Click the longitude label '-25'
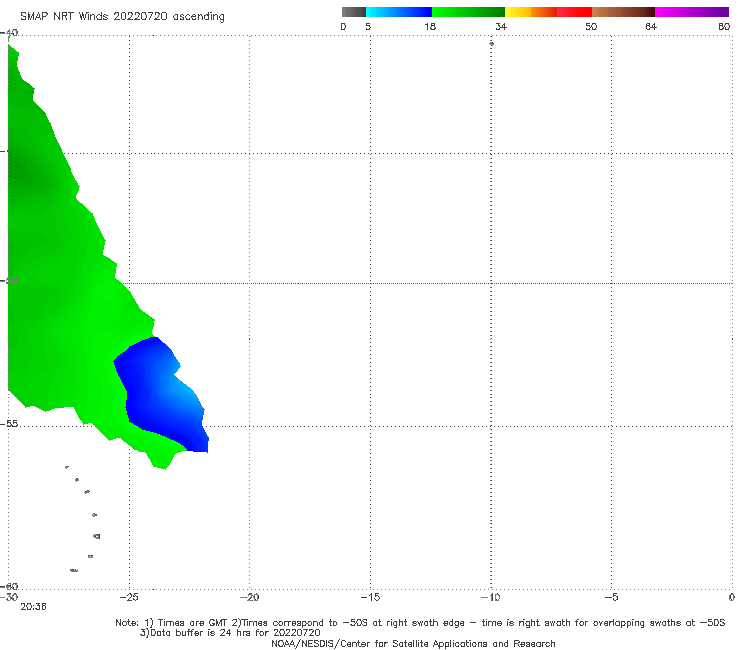Image resolution: width=740 pixels, height=650 pixels. [129, 597]
